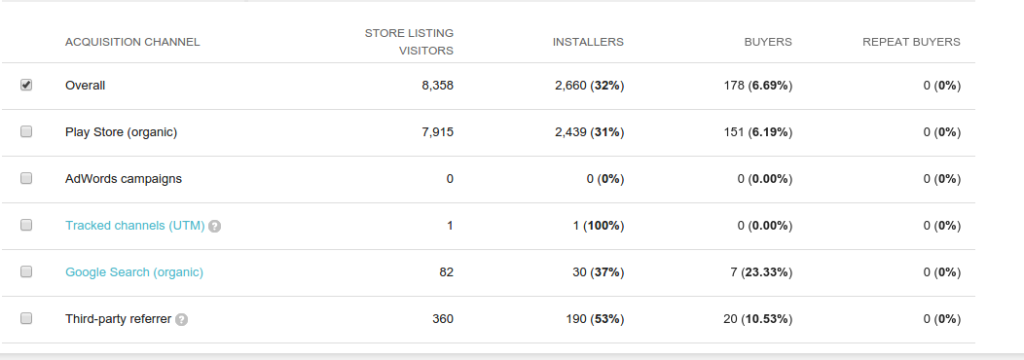Select the Overall row label
This screenshot has width=1024, height=360.
pos(85,86)
